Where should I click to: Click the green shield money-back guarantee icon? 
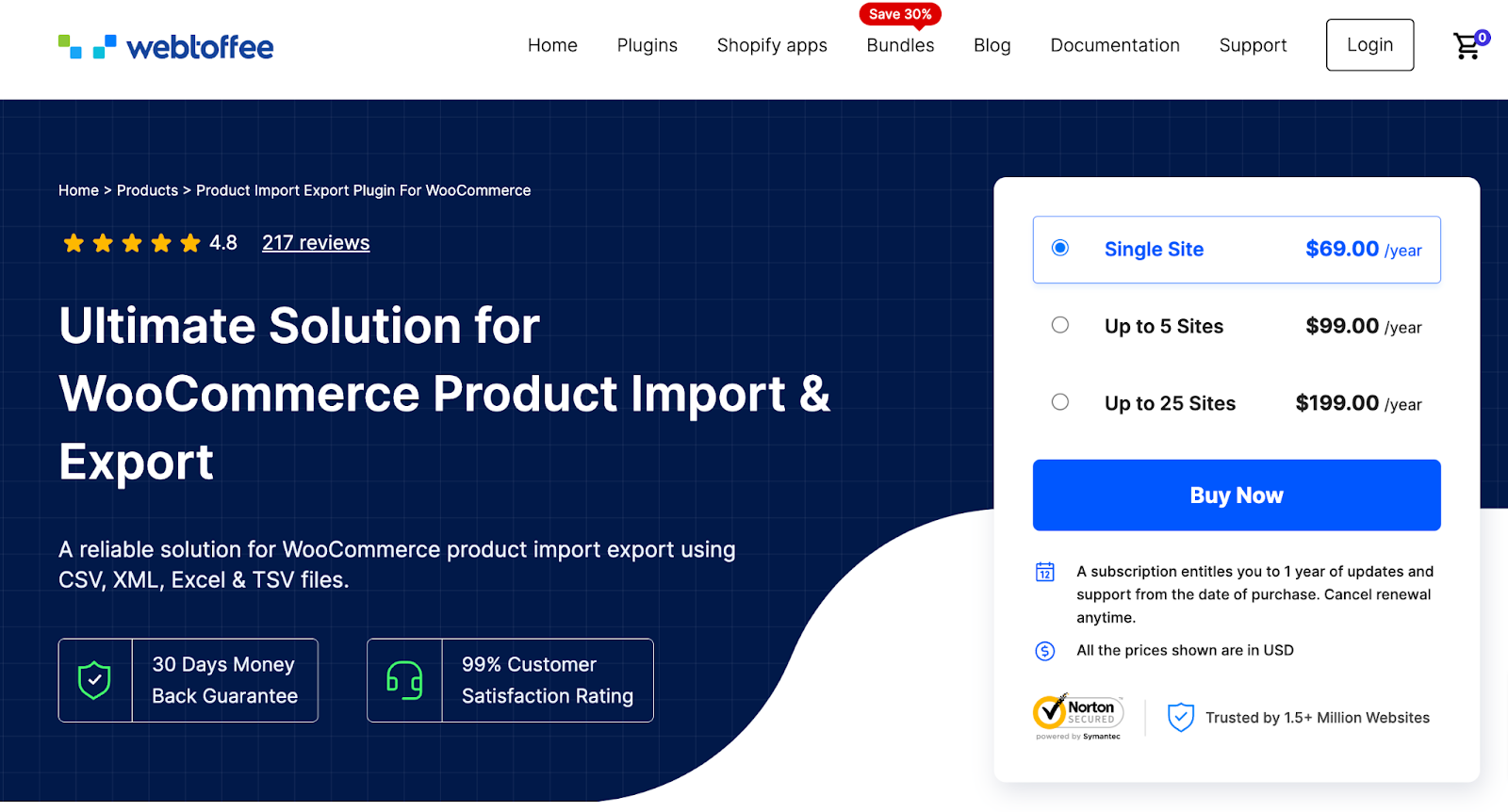[x=94, y=680]
